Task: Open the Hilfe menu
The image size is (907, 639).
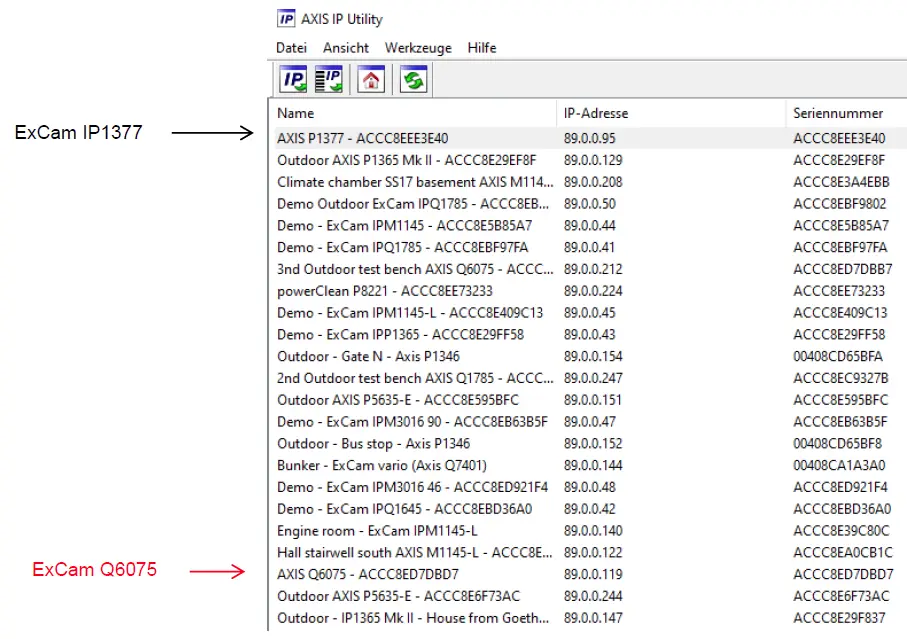Action: click(482, 48)
